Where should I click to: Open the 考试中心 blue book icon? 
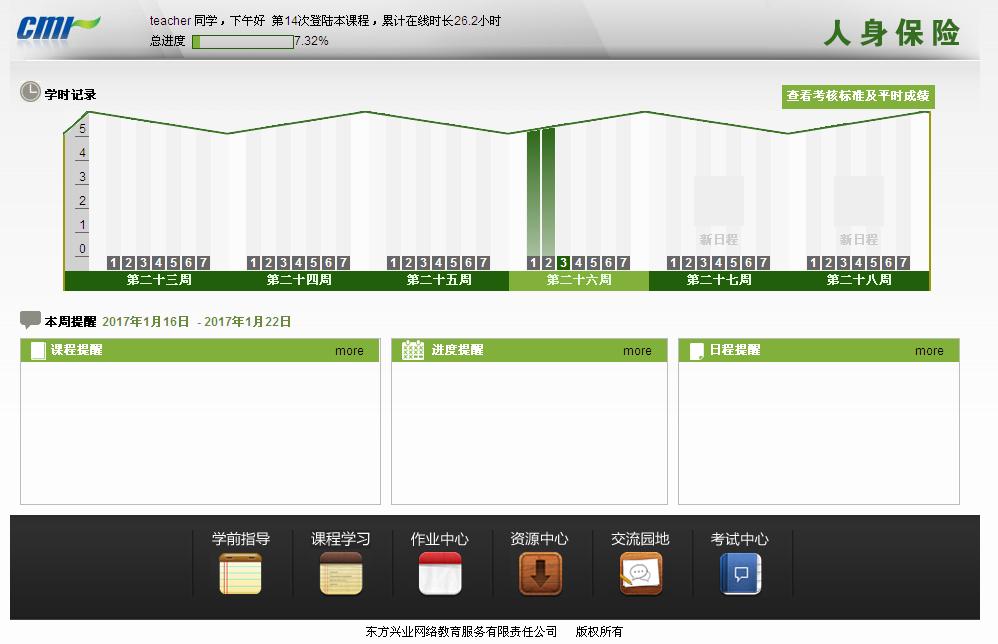740,574
